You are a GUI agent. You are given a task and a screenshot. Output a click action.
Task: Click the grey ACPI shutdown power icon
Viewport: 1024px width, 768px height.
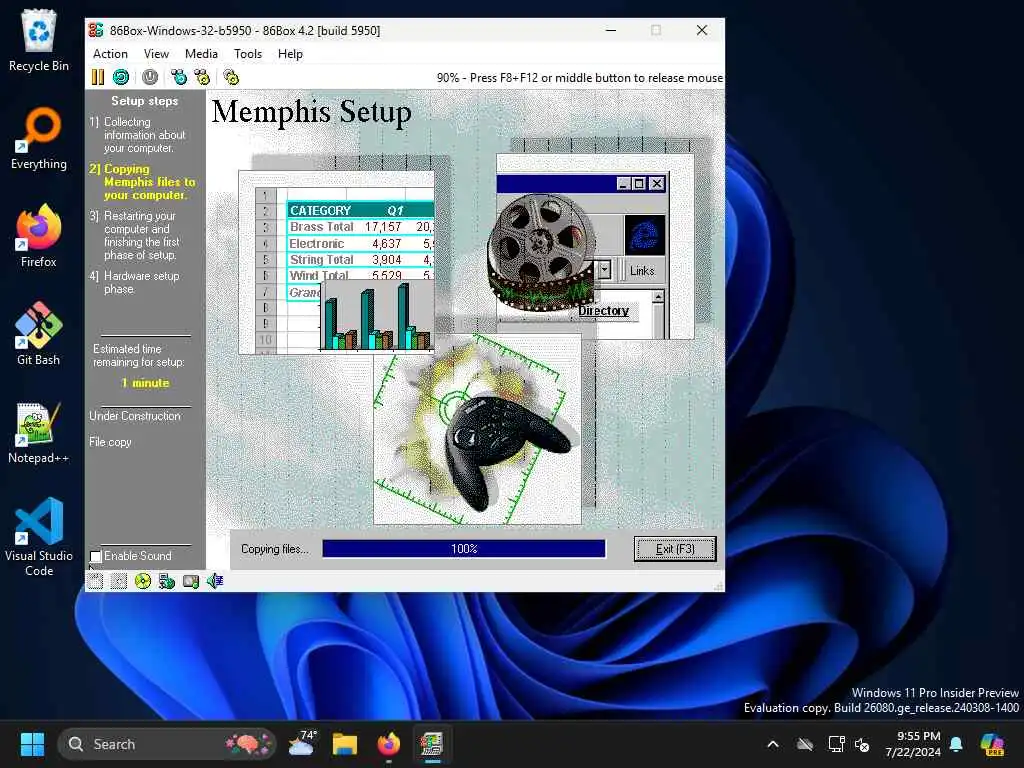pos(150,77)
